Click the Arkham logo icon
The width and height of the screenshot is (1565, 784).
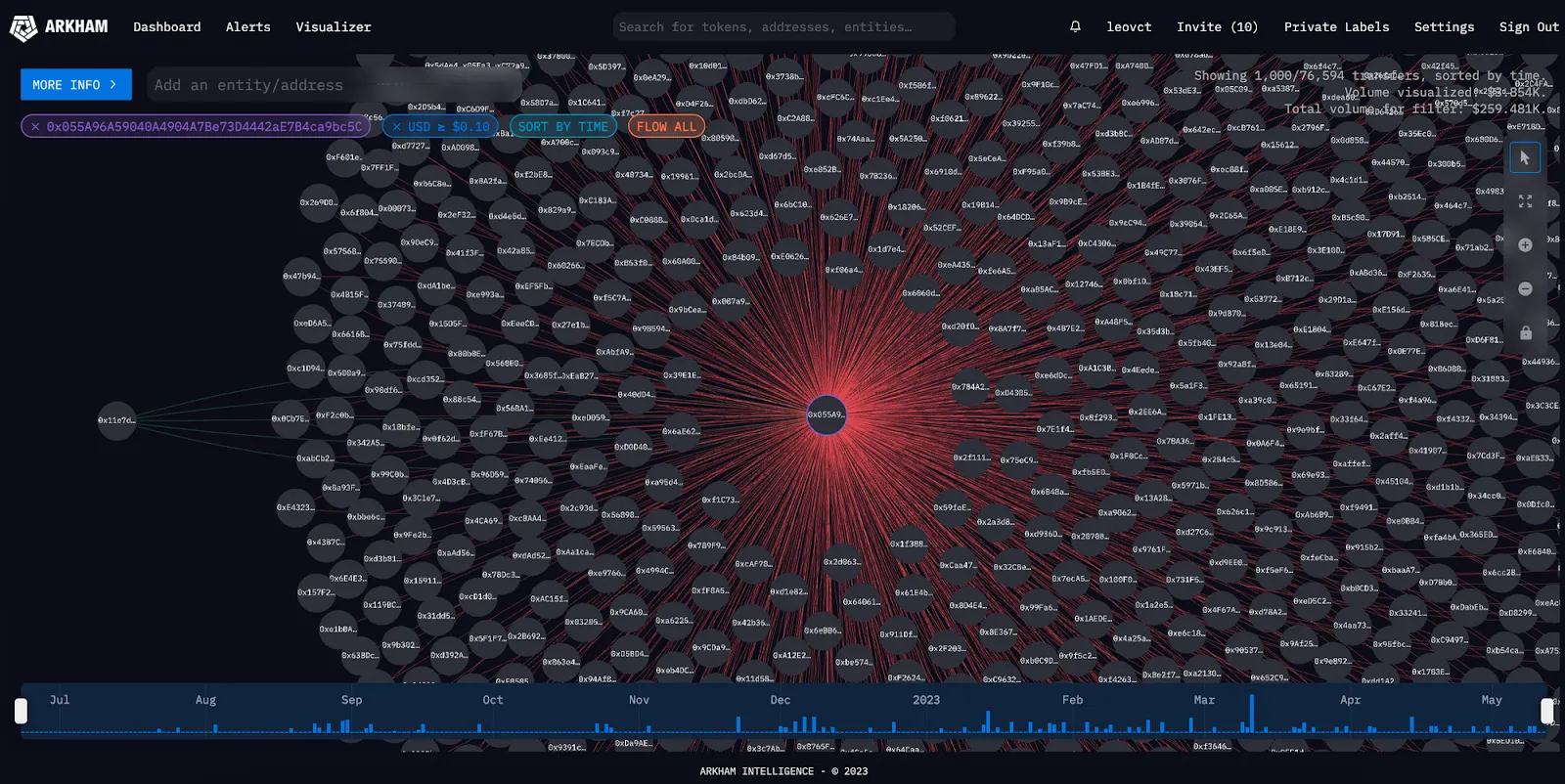pyautogui.click(x=23, y=27)
